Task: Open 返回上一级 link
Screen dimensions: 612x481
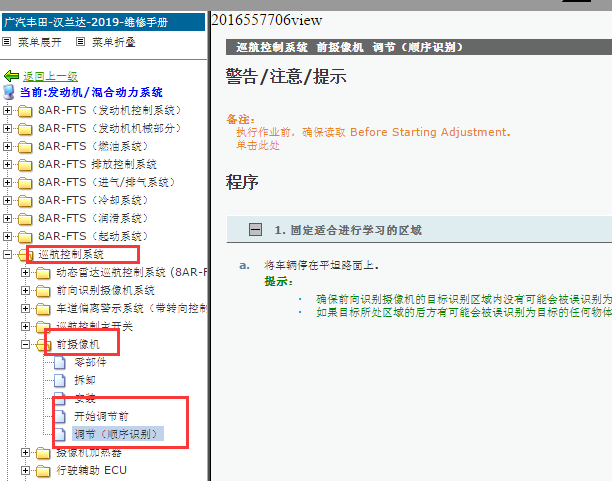Action: pos(50,76)
